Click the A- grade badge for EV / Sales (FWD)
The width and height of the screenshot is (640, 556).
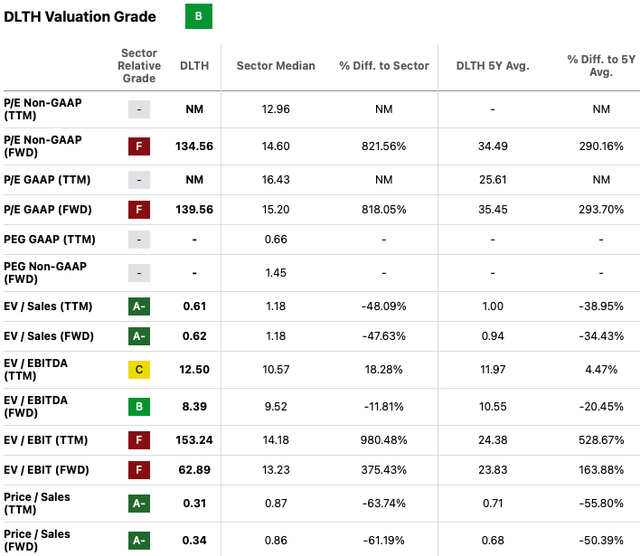(x=139, y=337)
